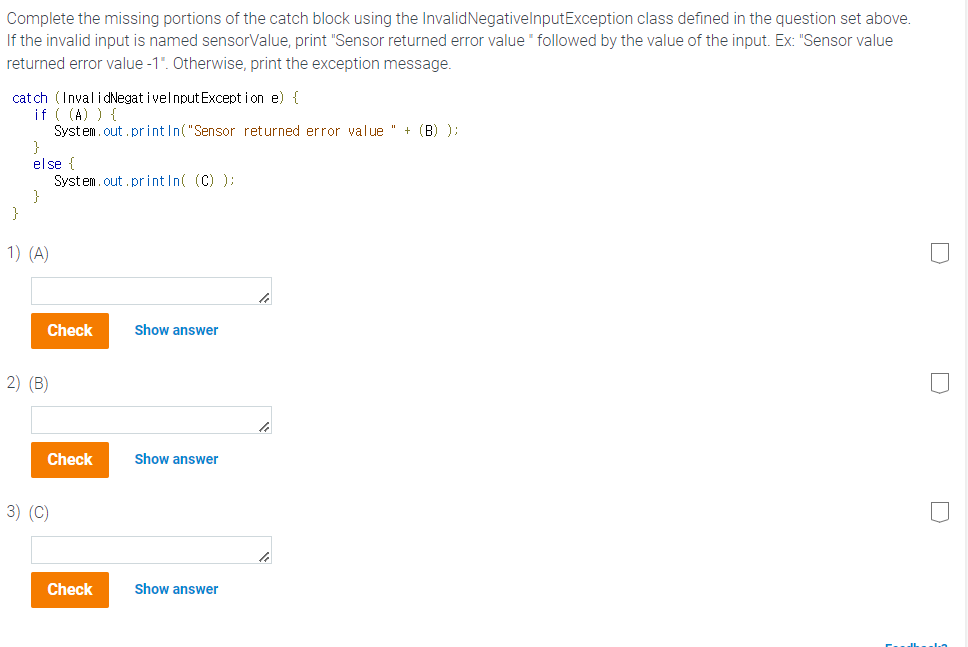The height and width of the screenshot is (647, 968).
Task: Click the Check button for question 3 (C)
Action: point(69,589)
